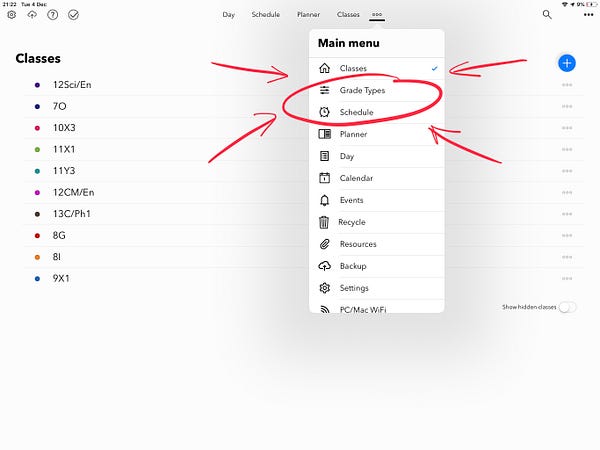The width and height of the screenshot is (600, 450).
Task: Select Backup in Main menu
Action: coord(377,266)
